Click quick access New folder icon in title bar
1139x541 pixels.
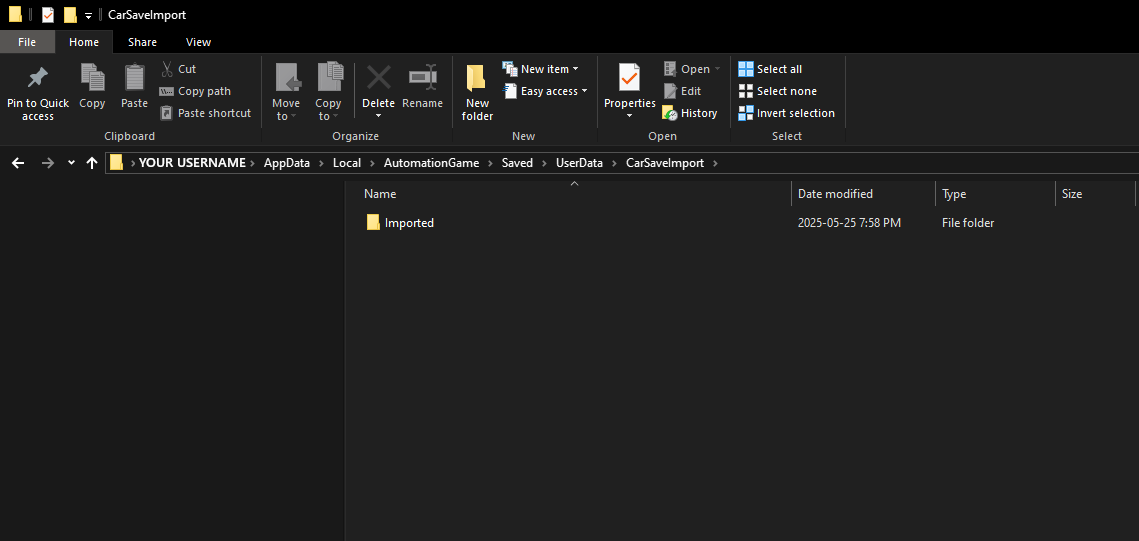coord(70,15)
